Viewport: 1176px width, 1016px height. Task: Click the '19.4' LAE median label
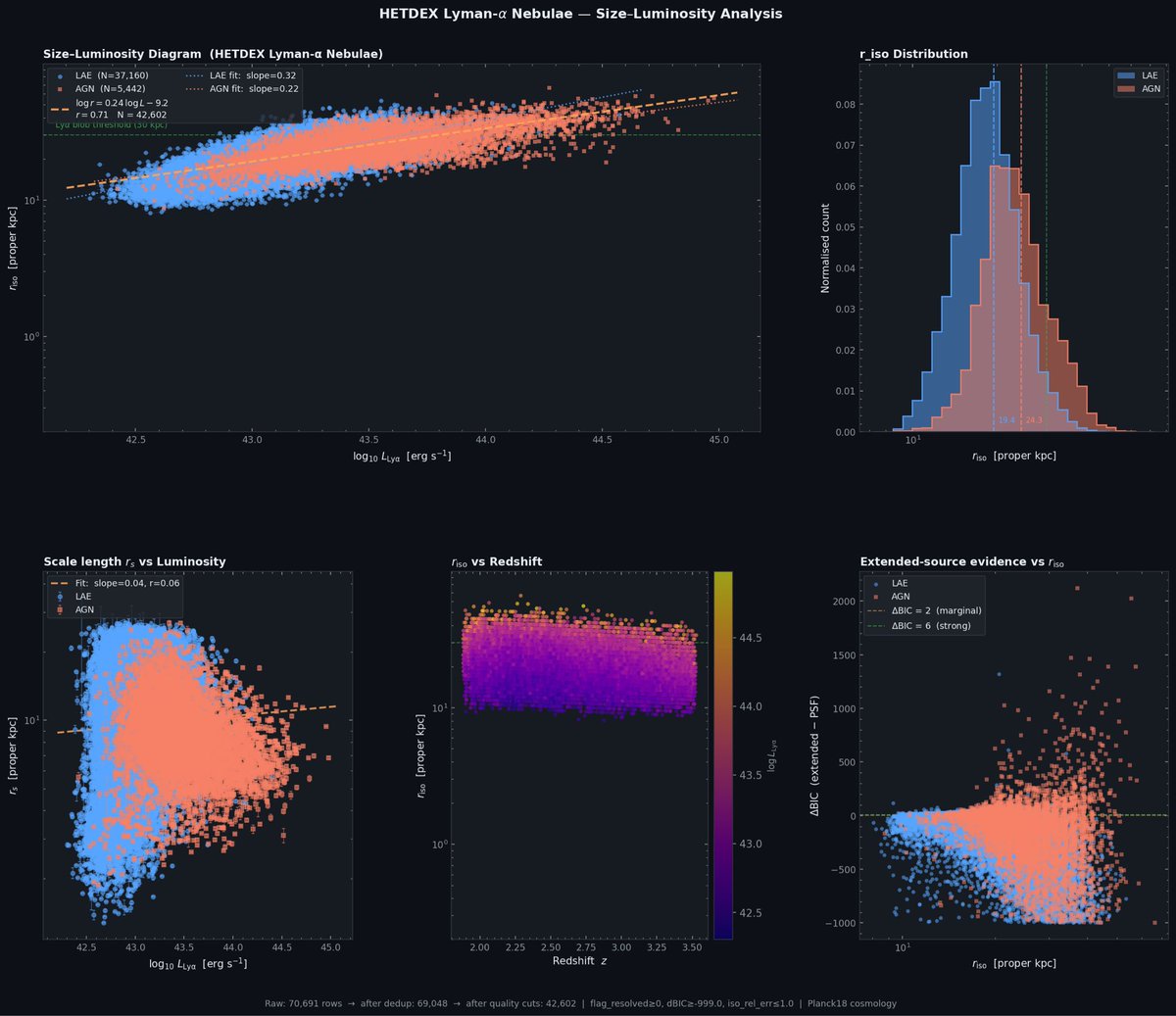tap(1006, 420)
